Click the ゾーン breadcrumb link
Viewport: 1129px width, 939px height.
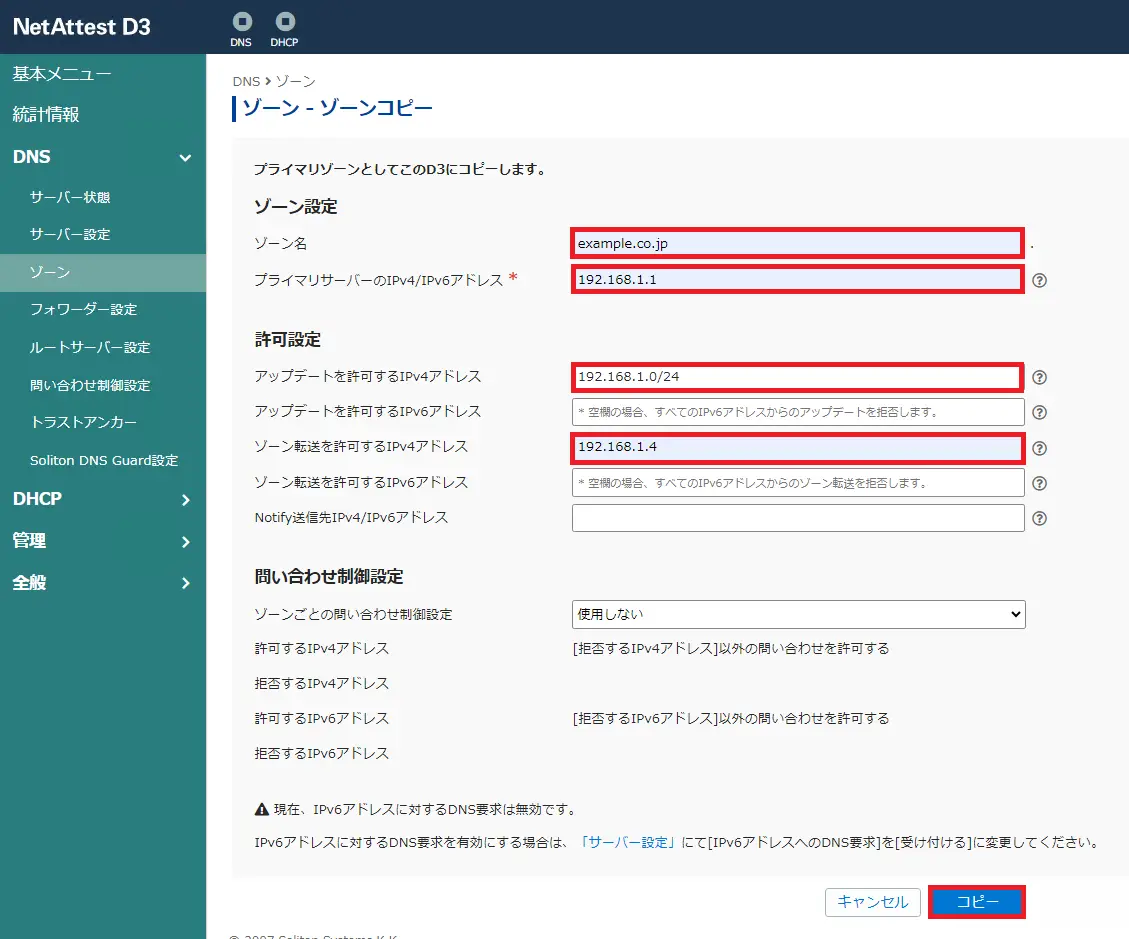coord(295,81)
